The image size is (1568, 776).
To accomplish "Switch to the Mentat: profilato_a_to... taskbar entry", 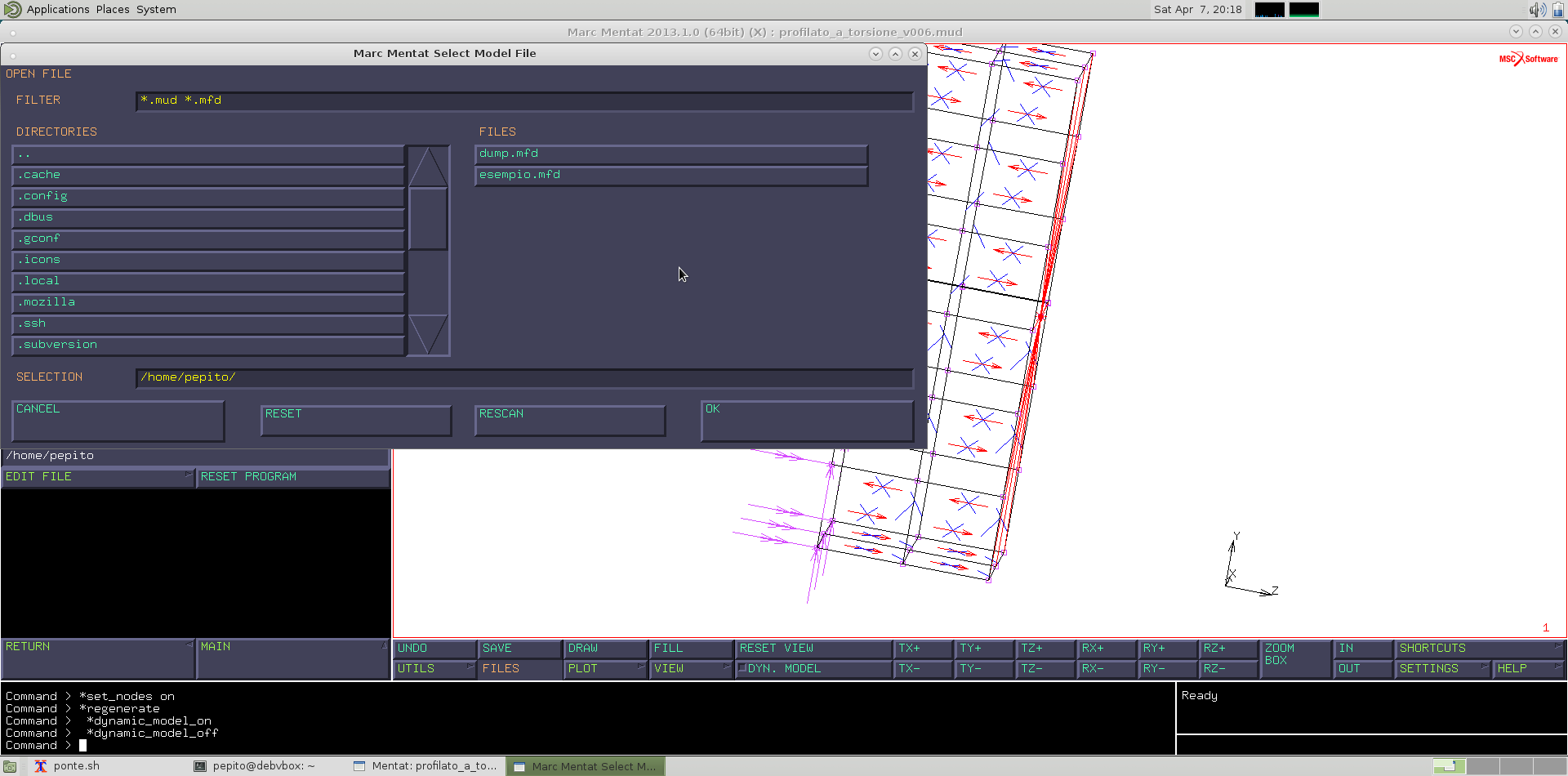I will 425,766.
